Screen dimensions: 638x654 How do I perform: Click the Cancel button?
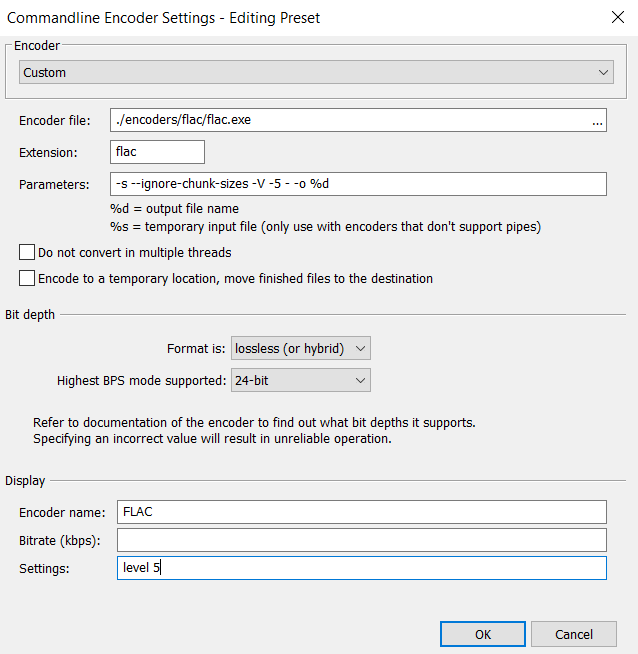(x=574, y=634)
